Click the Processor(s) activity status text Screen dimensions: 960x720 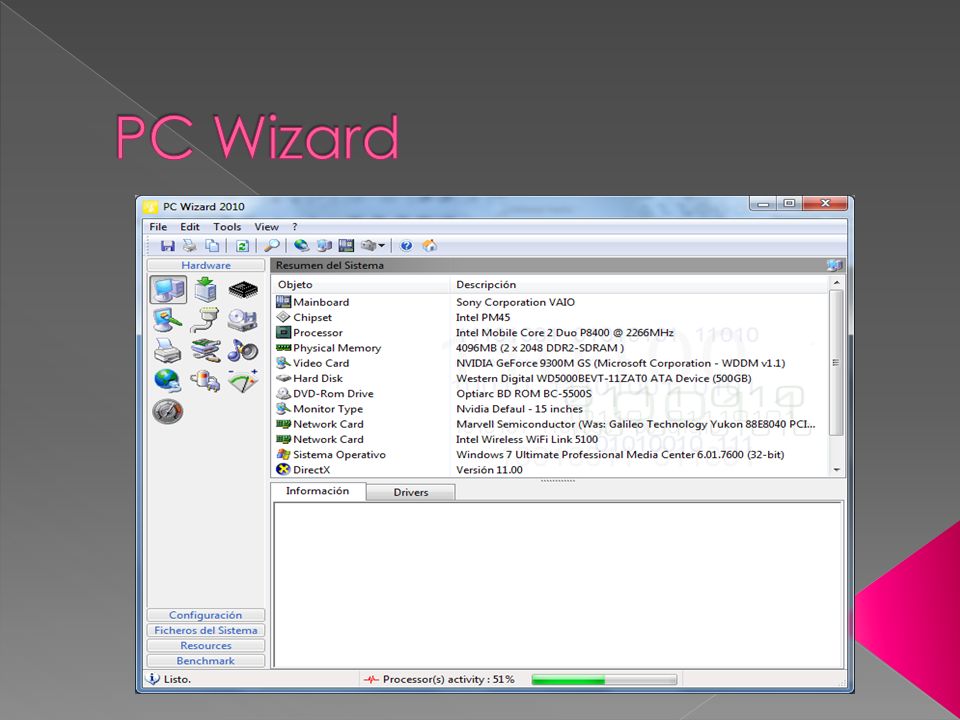click(x=448, y=680)
